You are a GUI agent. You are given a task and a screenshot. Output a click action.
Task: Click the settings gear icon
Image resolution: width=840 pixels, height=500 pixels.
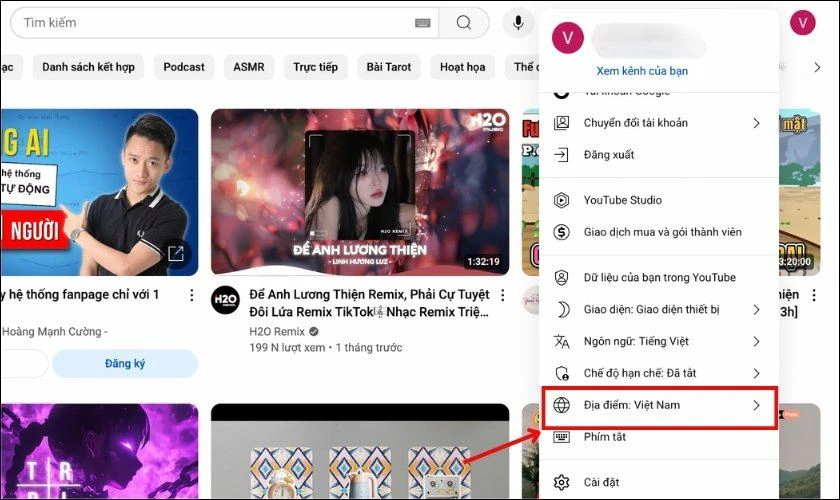561,482
